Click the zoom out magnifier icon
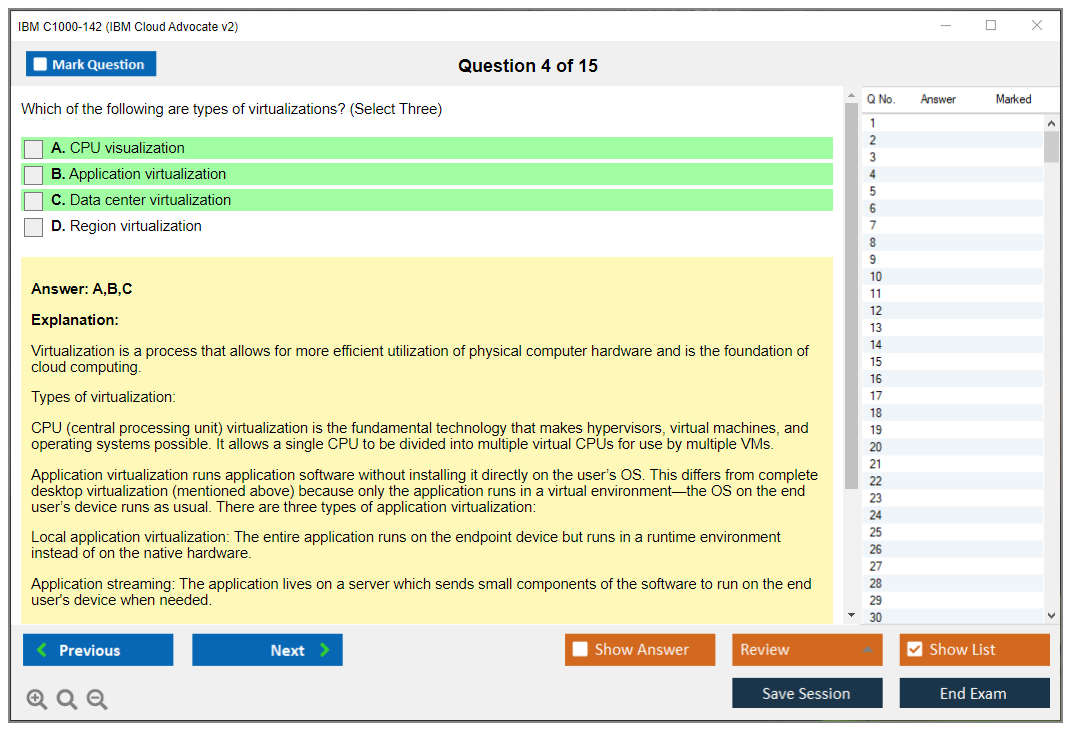 (97, 699)
